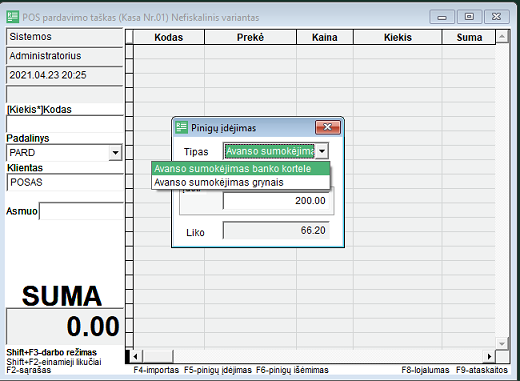Click the vertical scrollbar up arrow
The width and height of the screenshot is (520, 381).
[x=502, y=36]
